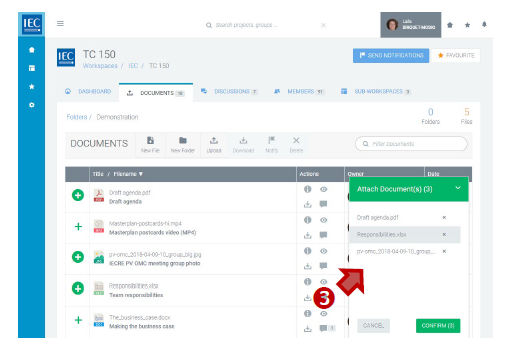
Task: Click the Workspaces breadcrumb link
Action: (x=100, y=66)
